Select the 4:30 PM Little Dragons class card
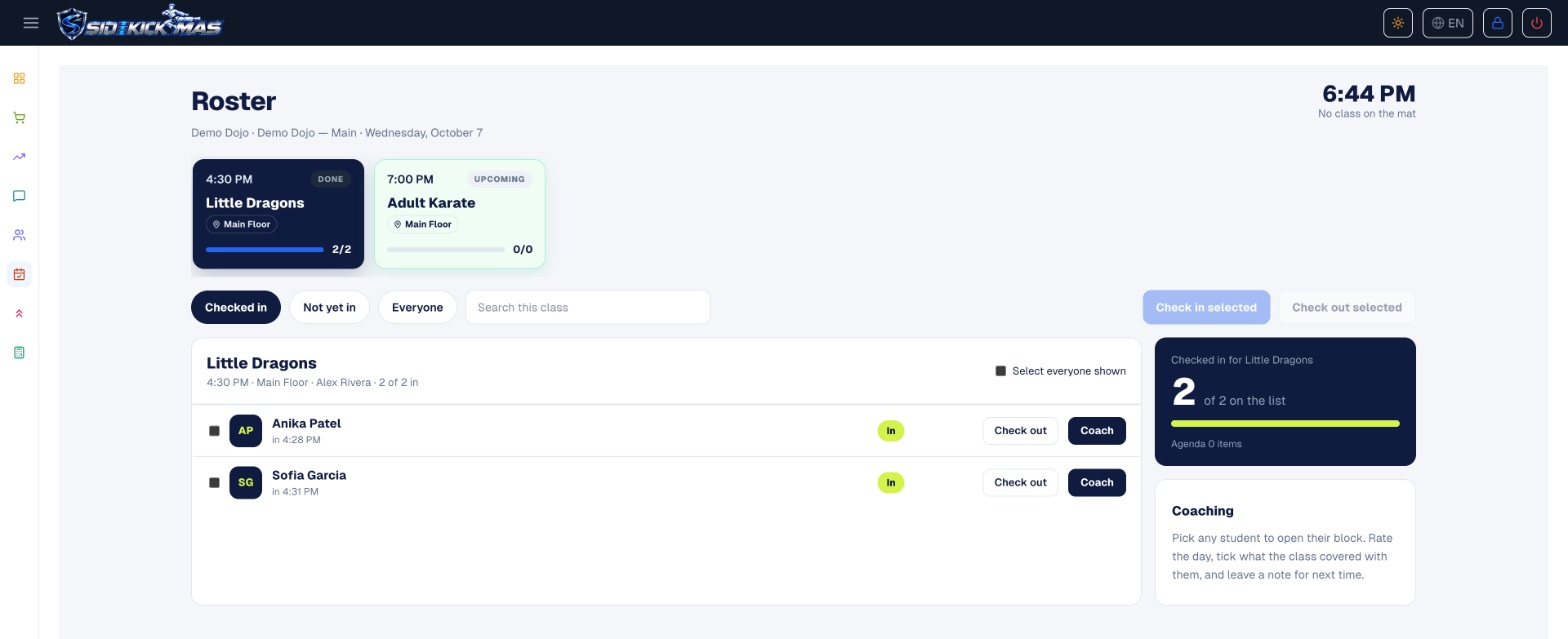 pyautogui.click(x=278, y=214)
